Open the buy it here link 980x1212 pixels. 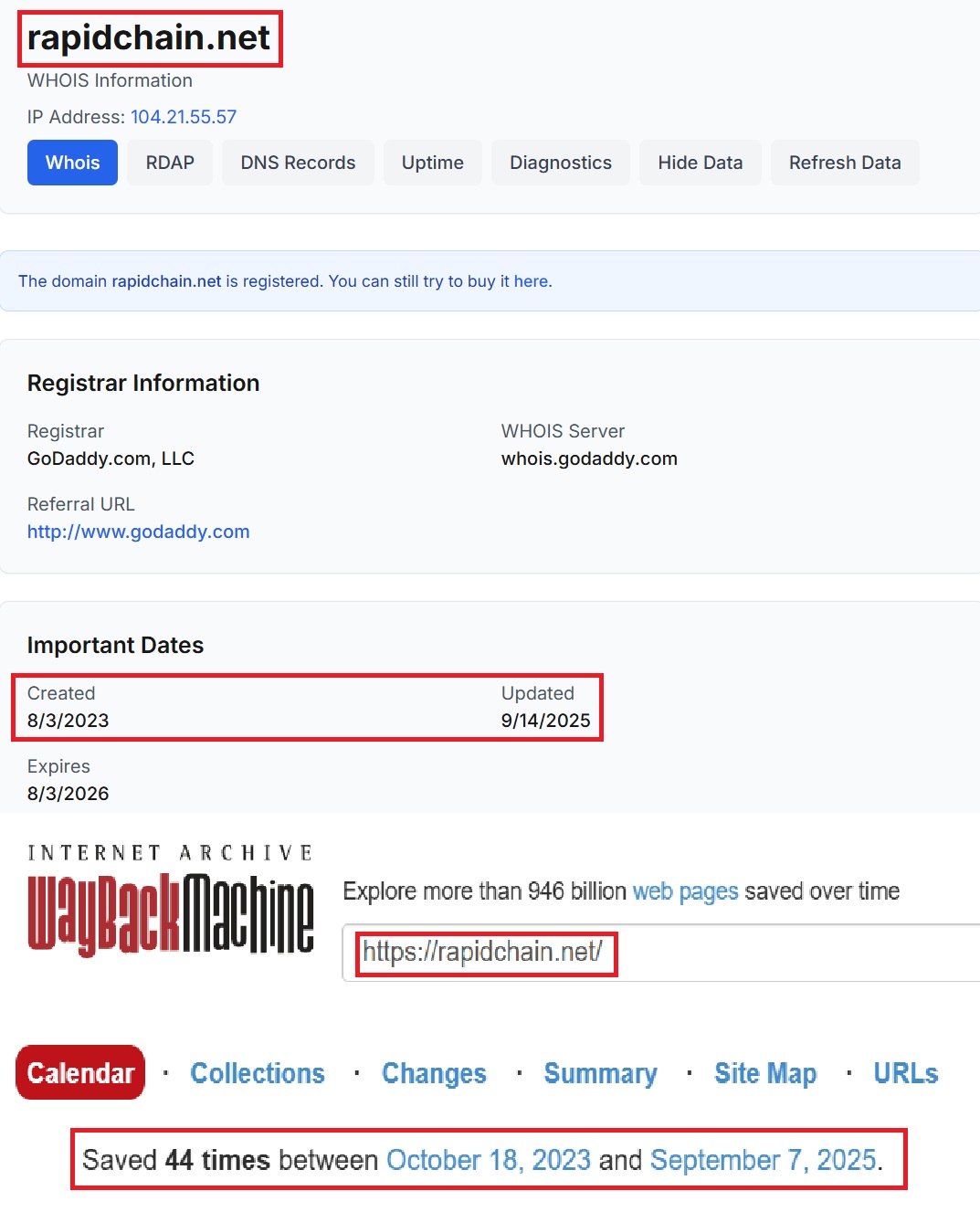533,280
